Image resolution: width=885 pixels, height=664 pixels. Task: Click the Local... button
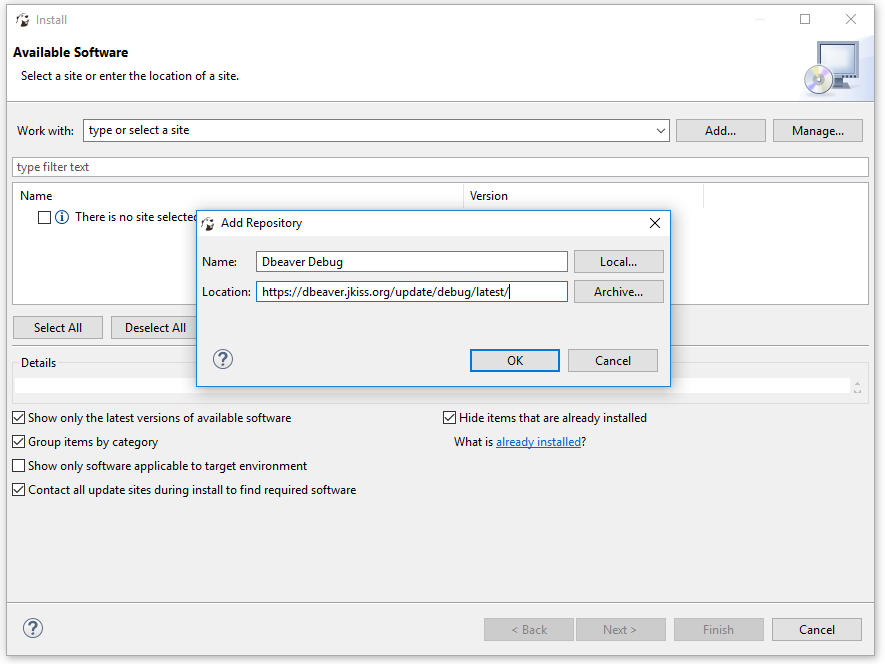click(x=619, y=262)
